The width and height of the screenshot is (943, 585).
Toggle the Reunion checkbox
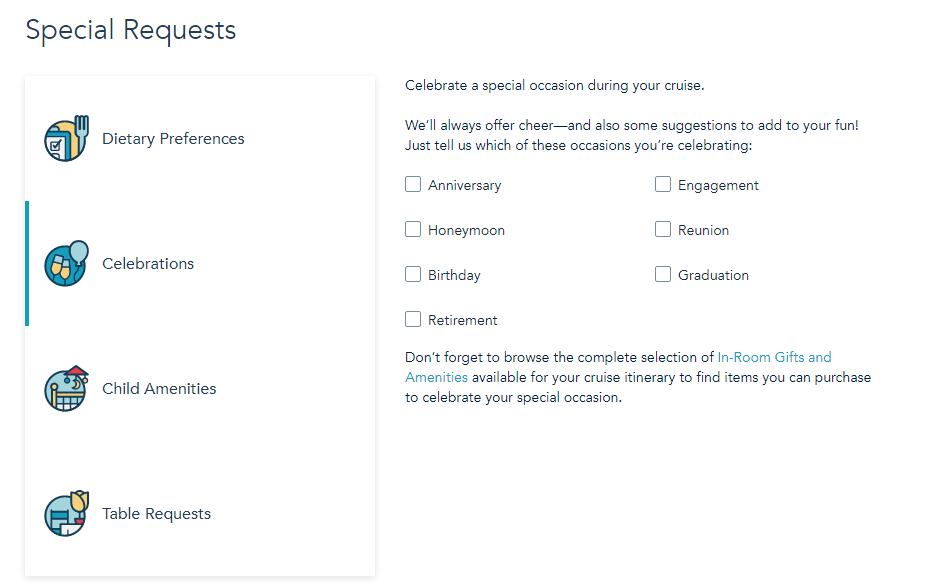pos(663,229)
